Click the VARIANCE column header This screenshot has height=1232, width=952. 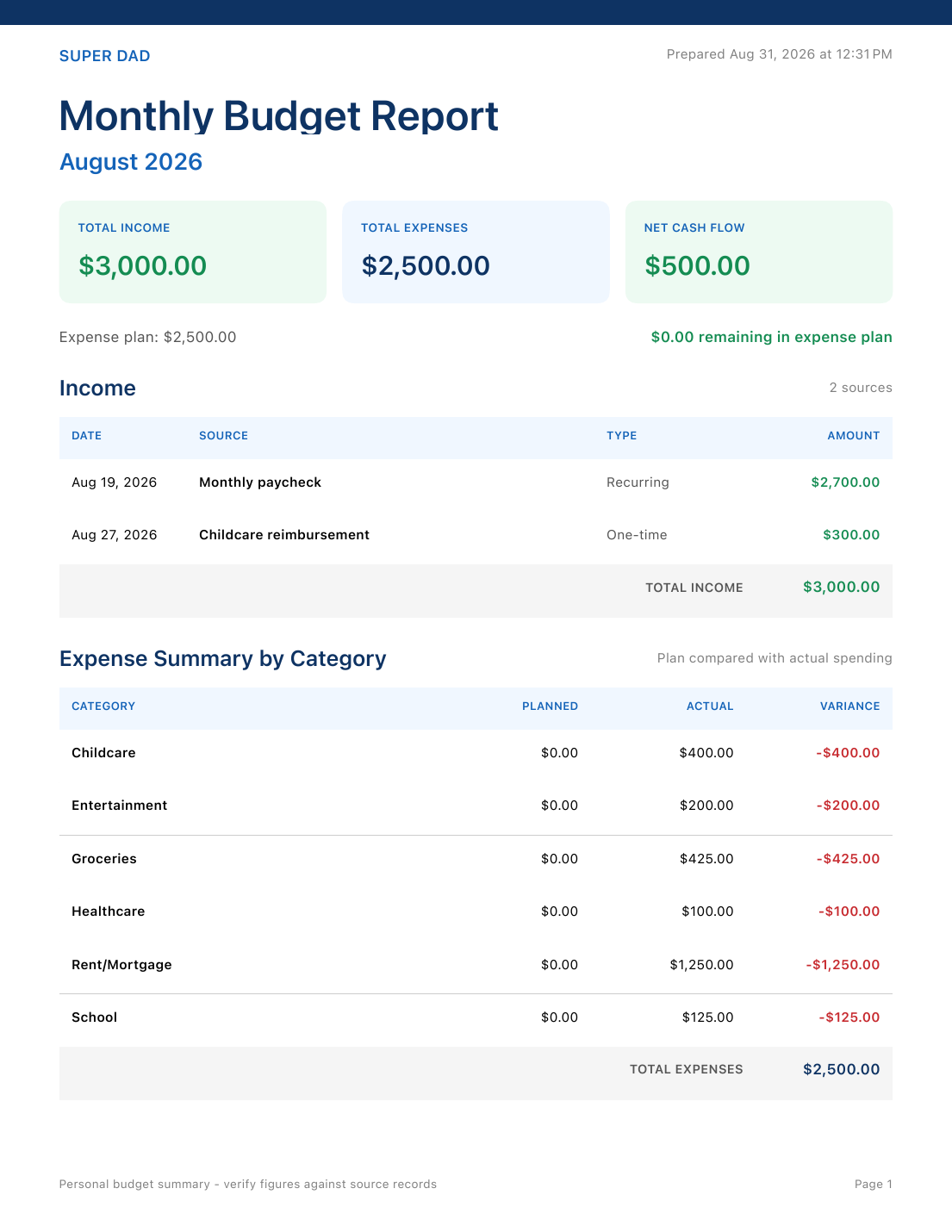pyautogui.click(x=849, y=706)
